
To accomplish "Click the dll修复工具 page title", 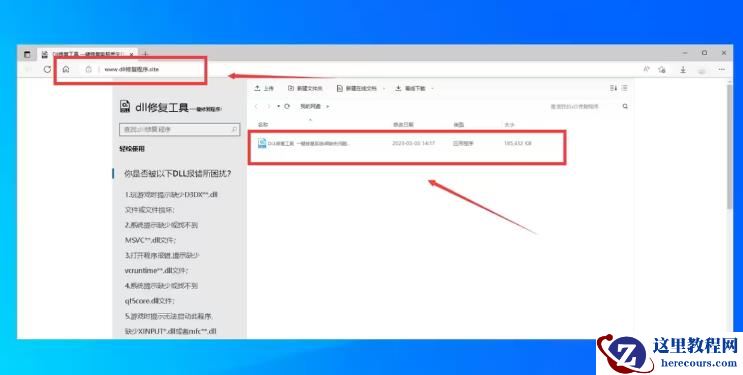I will click(162, 108).
